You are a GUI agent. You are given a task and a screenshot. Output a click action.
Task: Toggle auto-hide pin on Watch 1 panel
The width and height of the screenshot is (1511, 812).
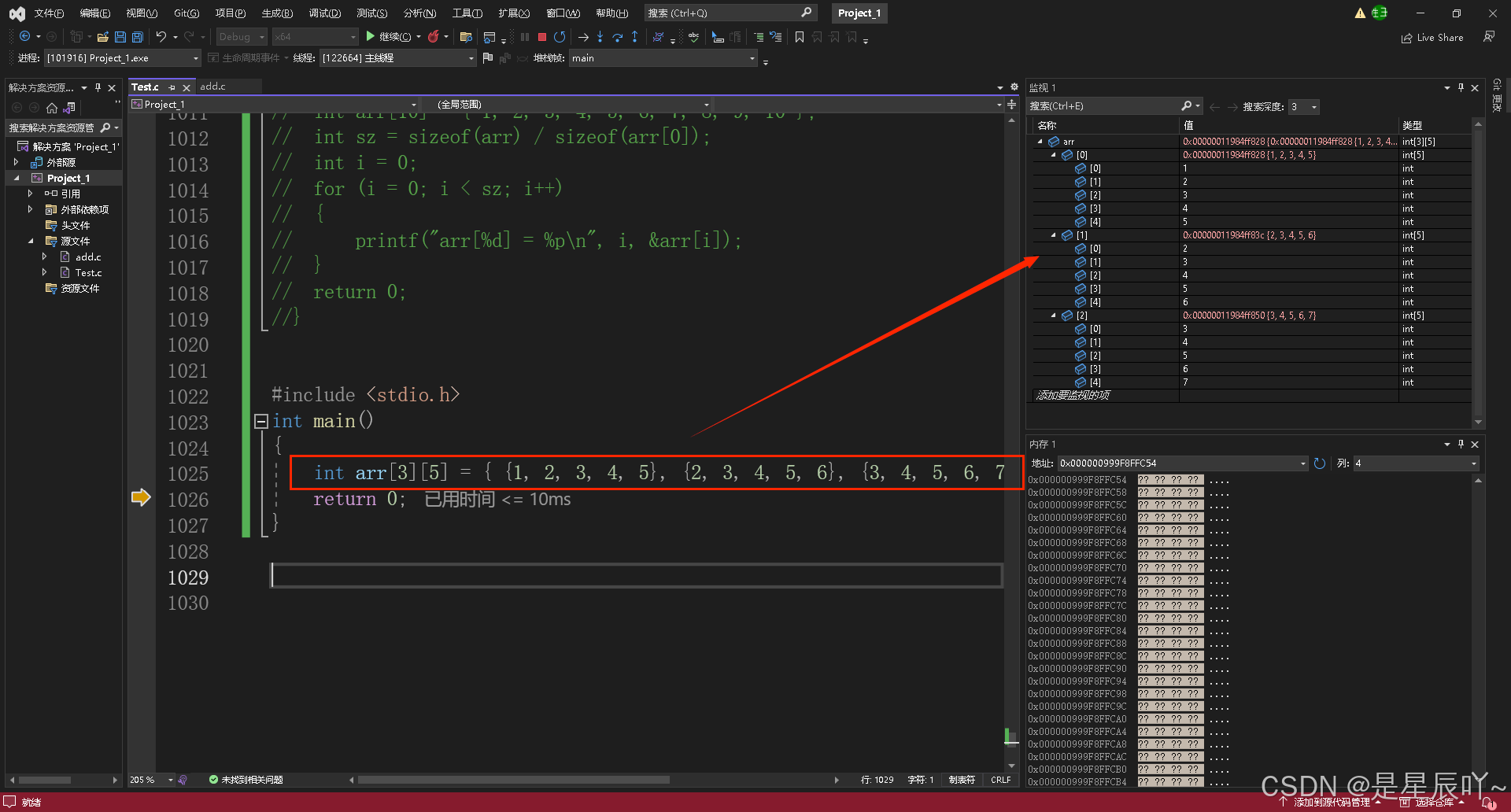tap(1461, 87)
